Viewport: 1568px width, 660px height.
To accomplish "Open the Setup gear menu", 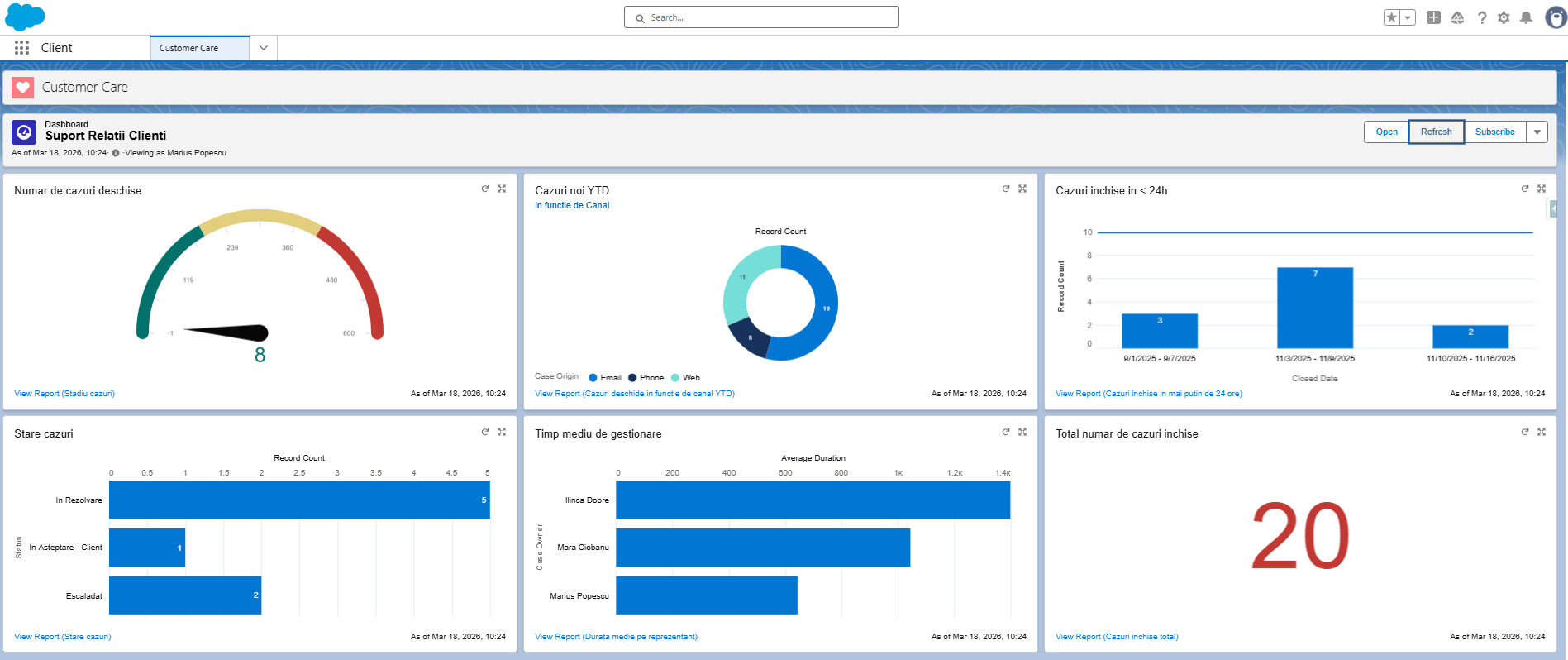I will tap(1504, 17).
